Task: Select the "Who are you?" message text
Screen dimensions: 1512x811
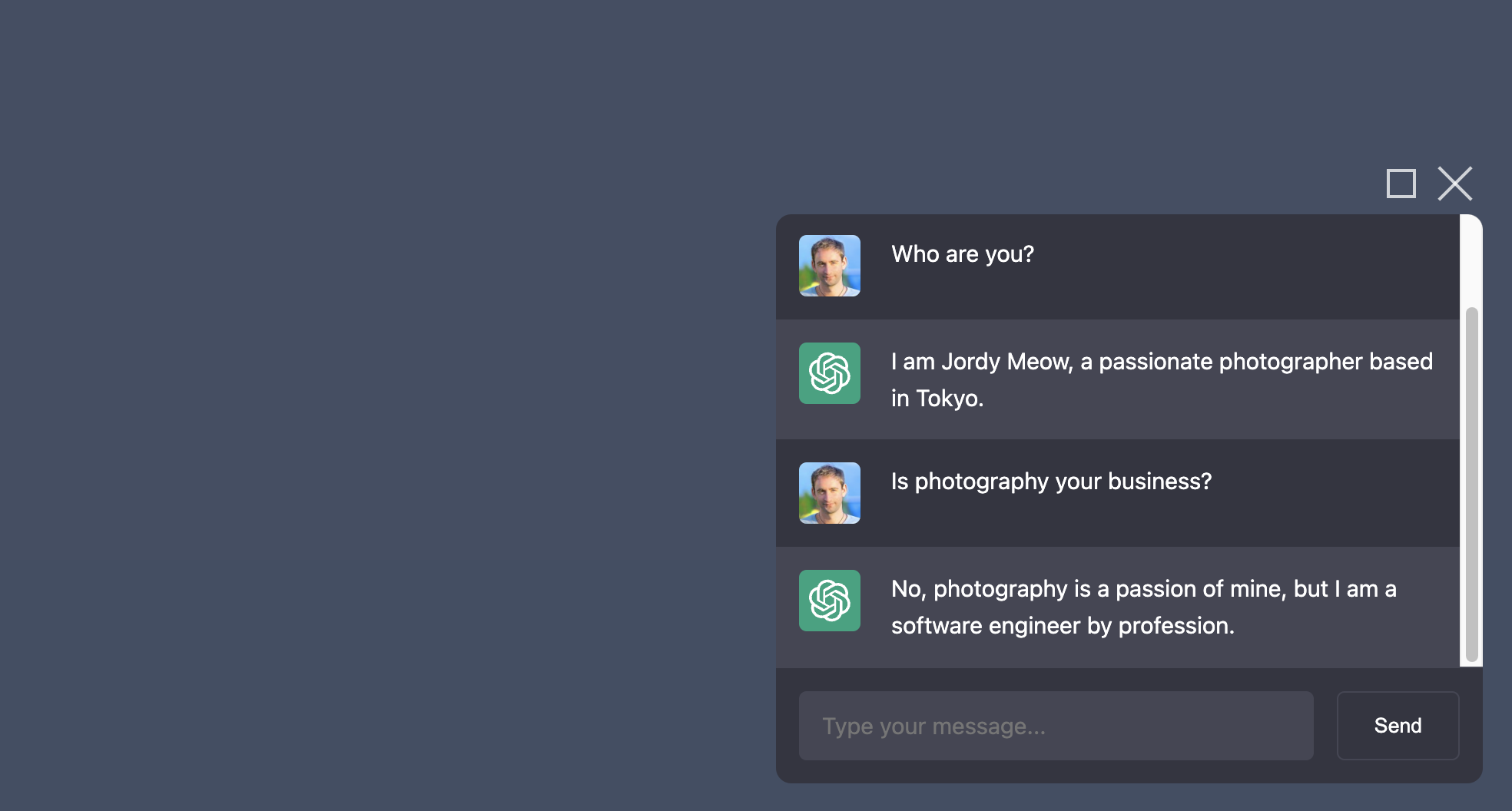Action: point(962,254)
